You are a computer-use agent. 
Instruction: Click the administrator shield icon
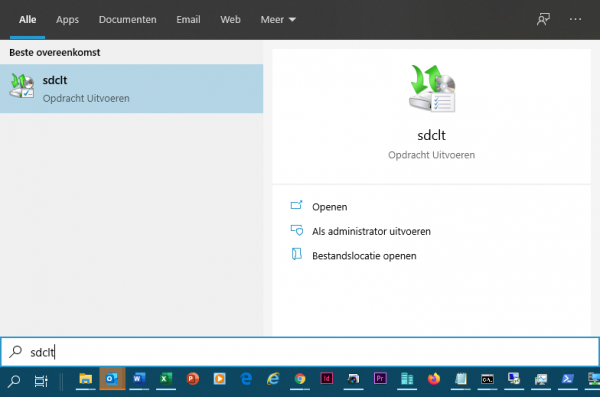[x=297, y=230]
